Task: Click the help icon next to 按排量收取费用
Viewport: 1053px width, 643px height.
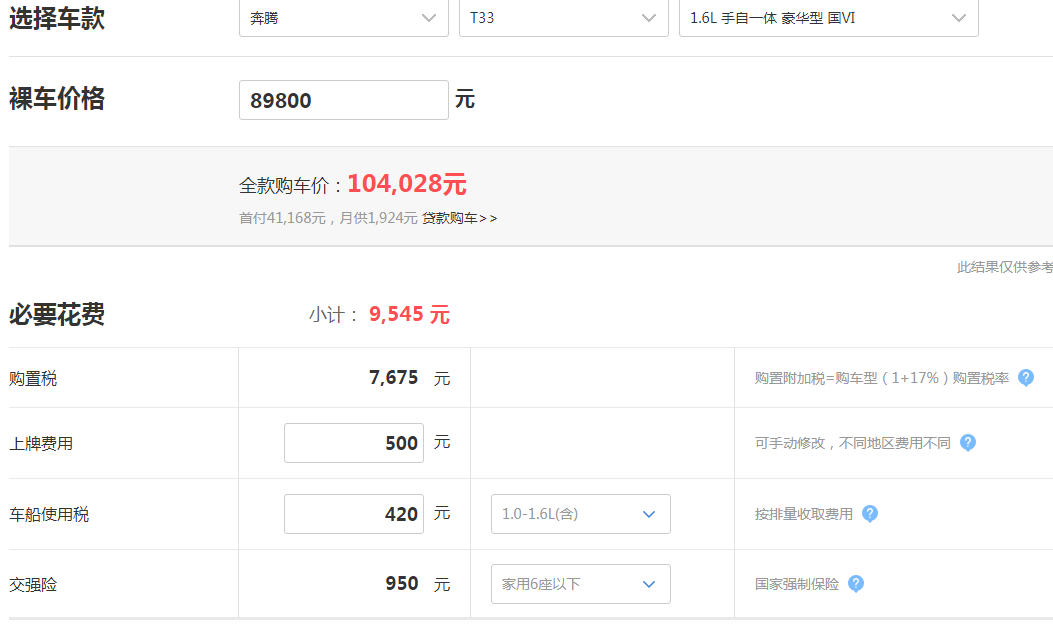Action: pos(870,514)
